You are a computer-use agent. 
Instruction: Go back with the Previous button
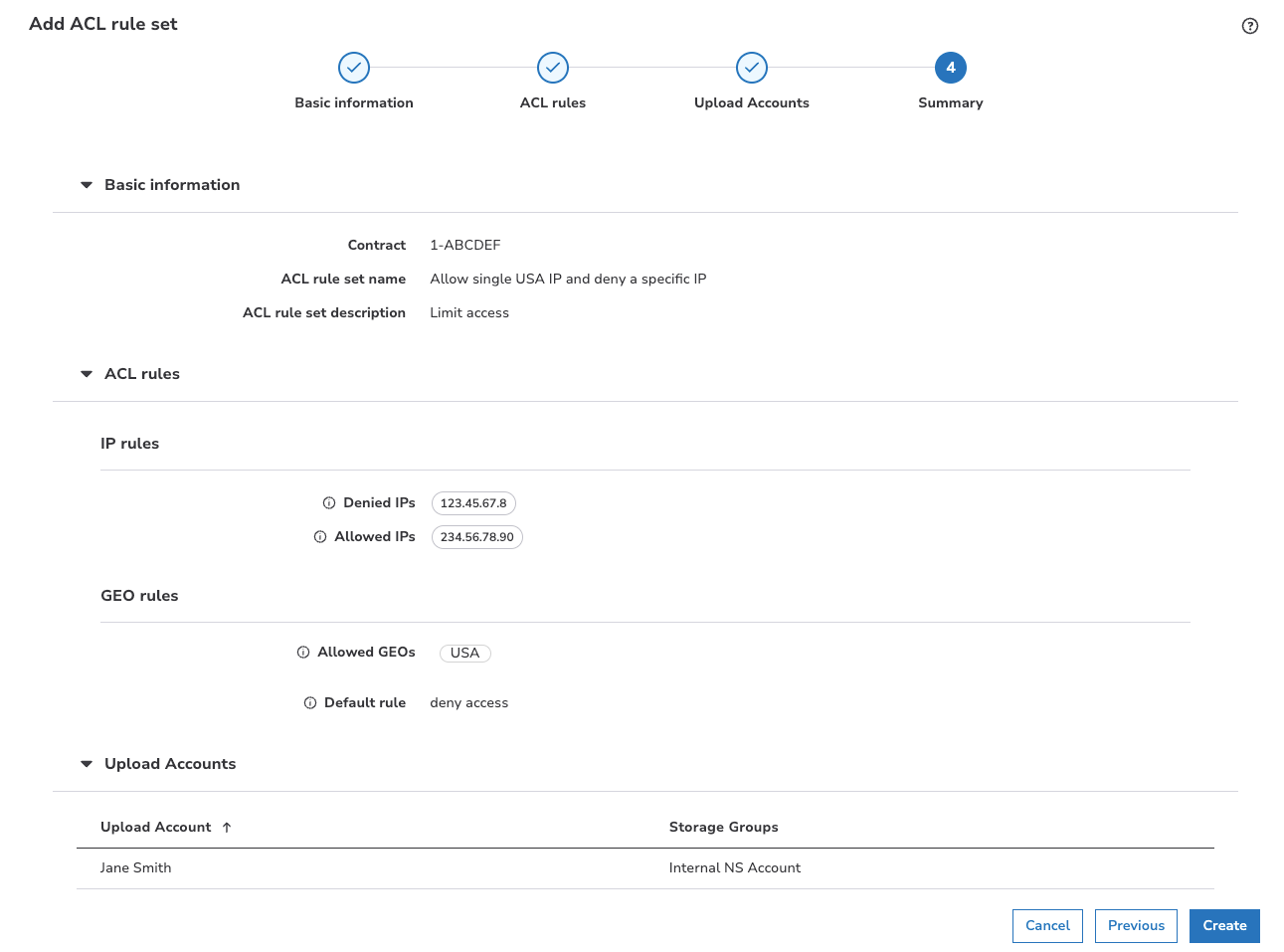coord(1136,925)
